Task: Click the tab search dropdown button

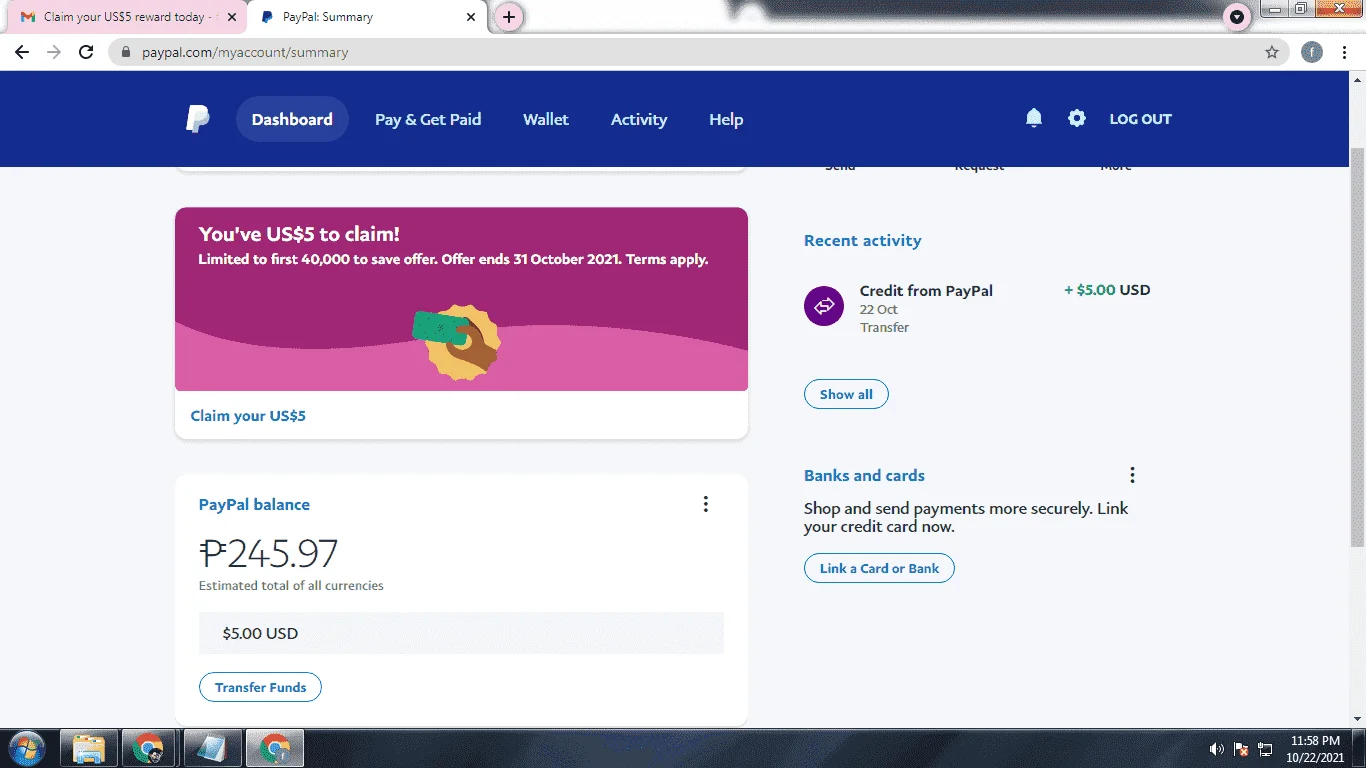Action: coord(1237,17)
